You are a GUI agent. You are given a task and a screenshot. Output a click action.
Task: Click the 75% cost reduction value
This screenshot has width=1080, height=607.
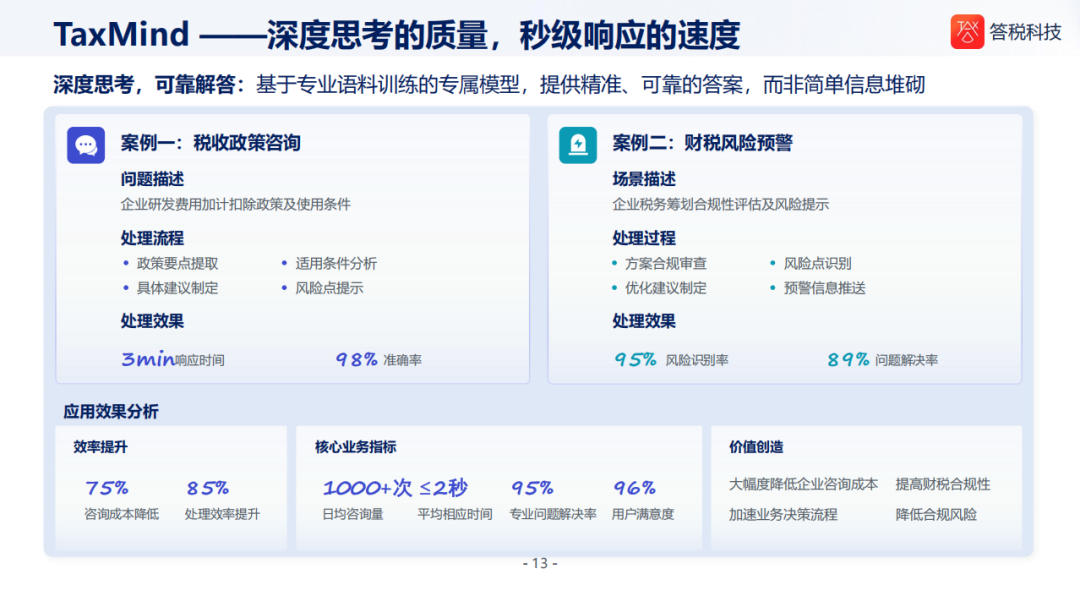(107, 488)
